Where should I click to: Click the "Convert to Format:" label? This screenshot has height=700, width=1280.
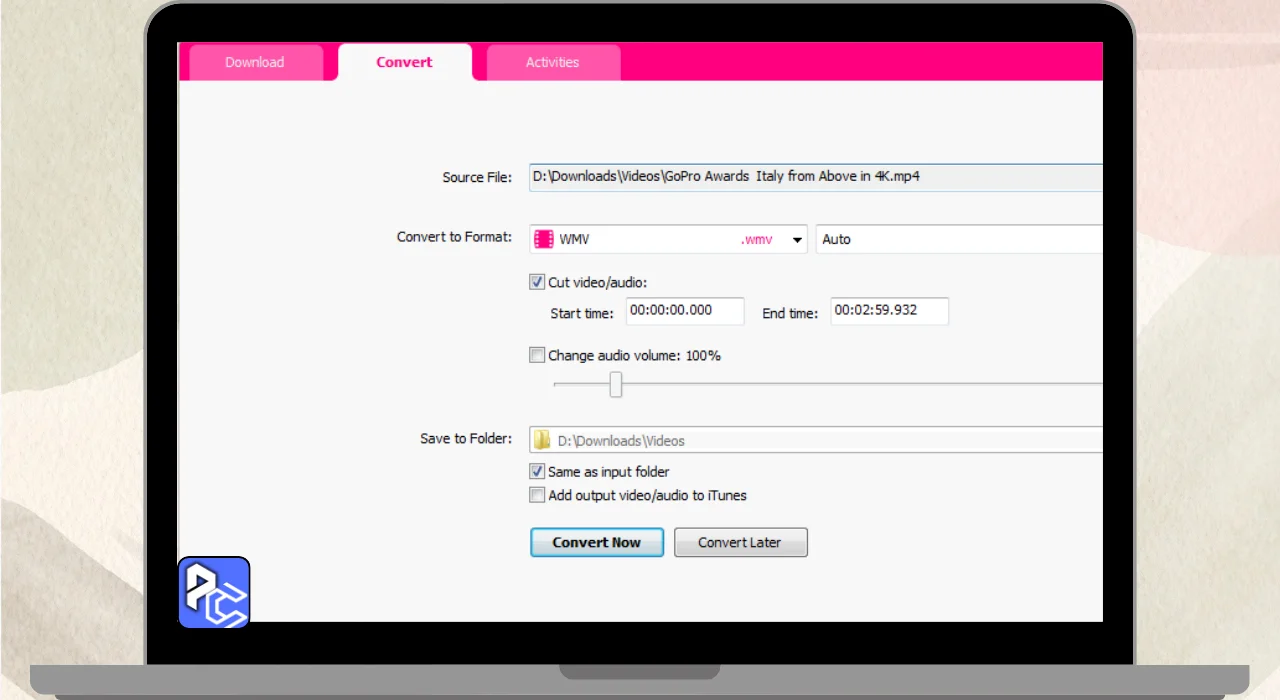pos(454,237)
